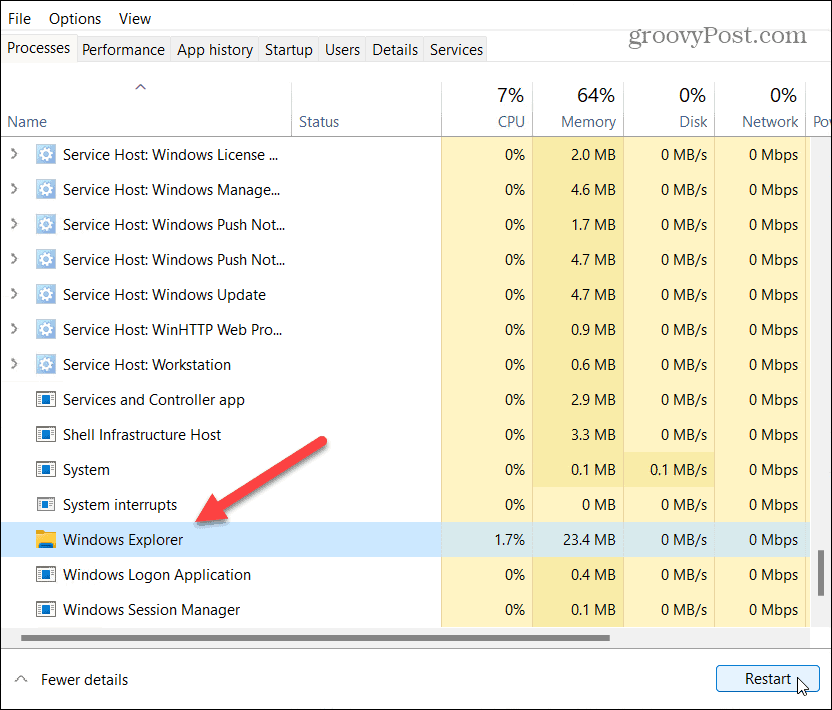Image resolution: width=832 pixels, height=710 pixels.
Task: Click the Service Host: WinHTTP Web Pro gear icon
Action: pos(46,330)
